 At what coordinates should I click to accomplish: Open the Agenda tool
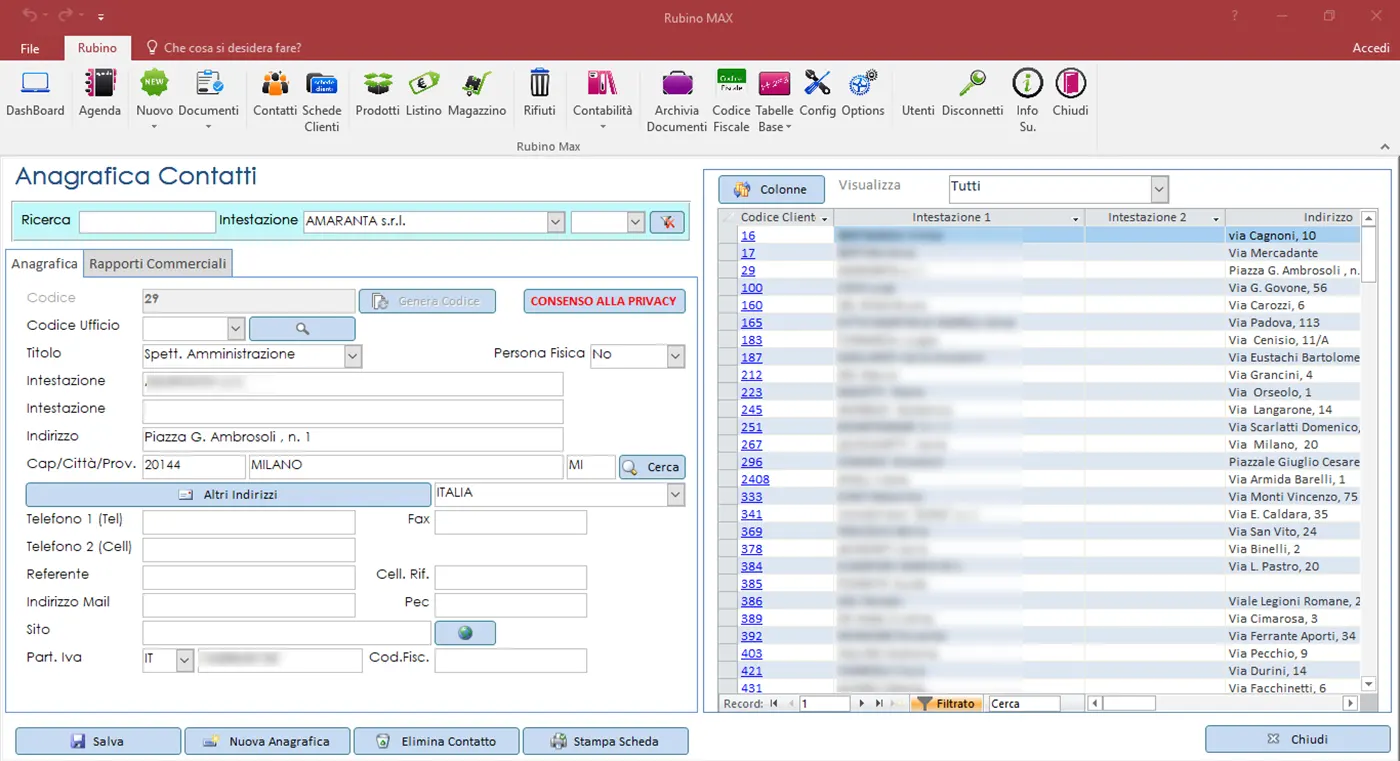pos(100,94)
